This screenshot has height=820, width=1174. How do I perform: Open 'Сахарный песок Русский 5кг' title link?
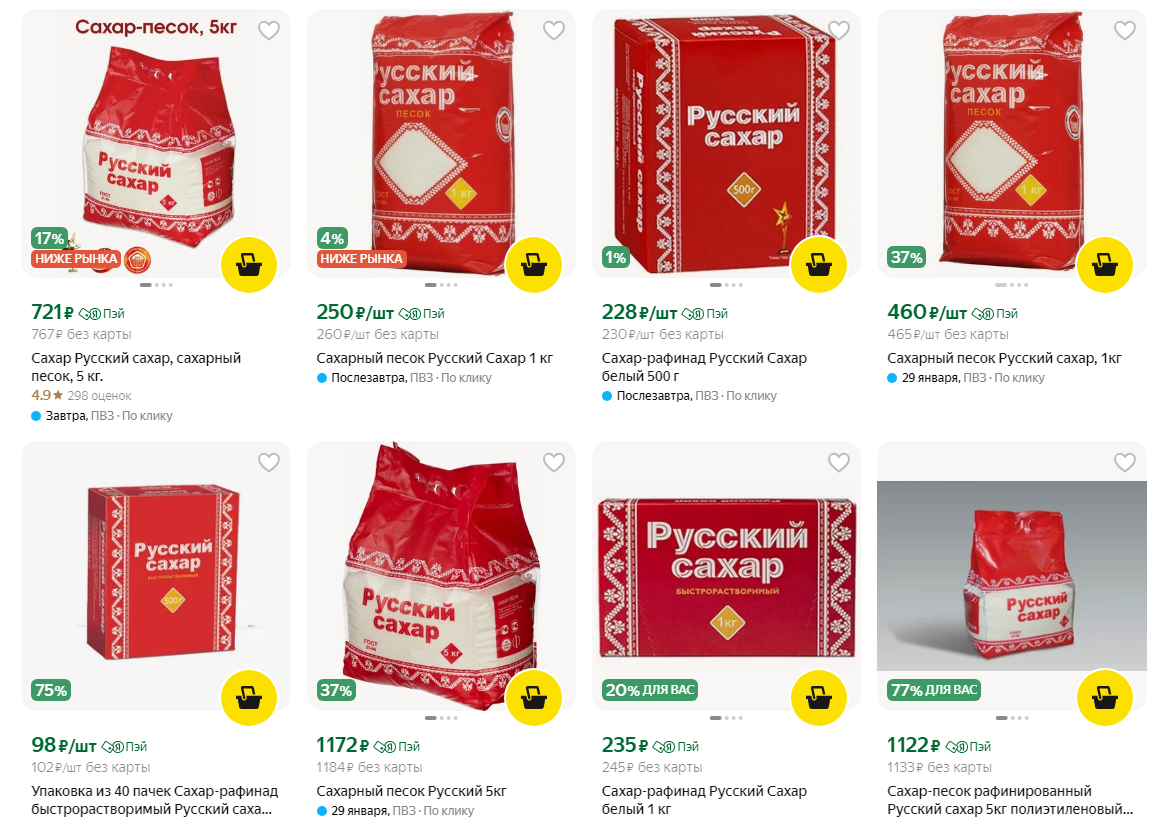[412, 791]
